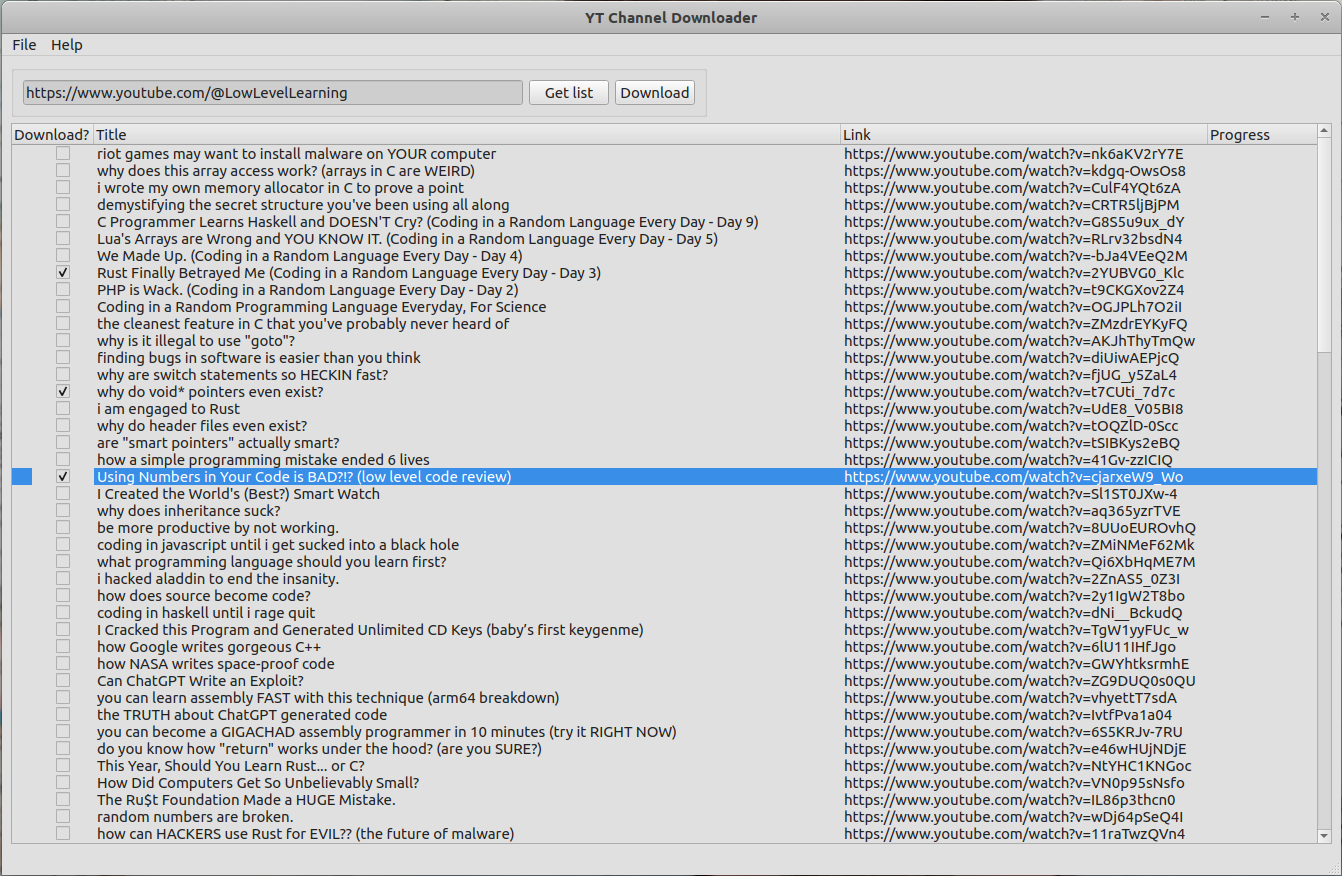Check "random numbers are broken." for download
1342x876 pixels.
point(62,817)
